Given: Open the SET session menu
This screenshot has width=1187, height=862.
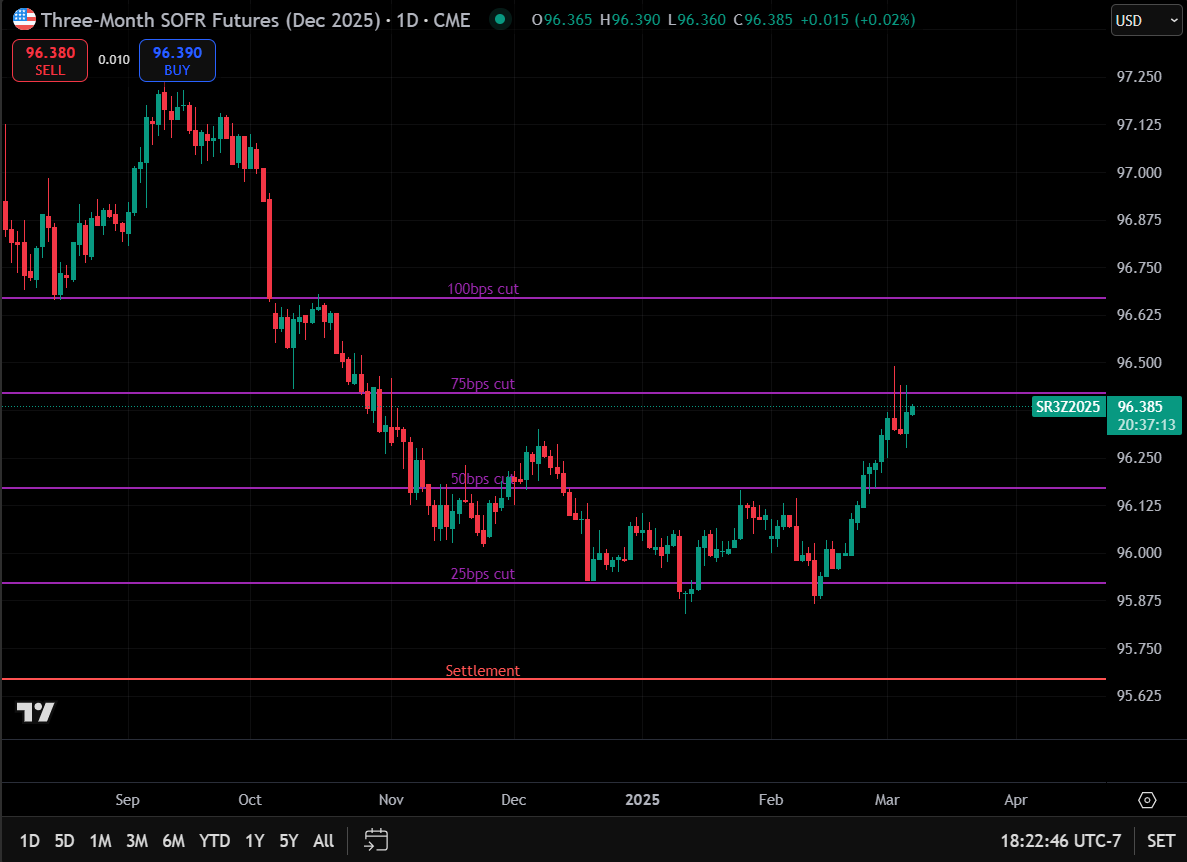Looking at the screenshot, I should pyautogui.click(x=1161, y=841).
